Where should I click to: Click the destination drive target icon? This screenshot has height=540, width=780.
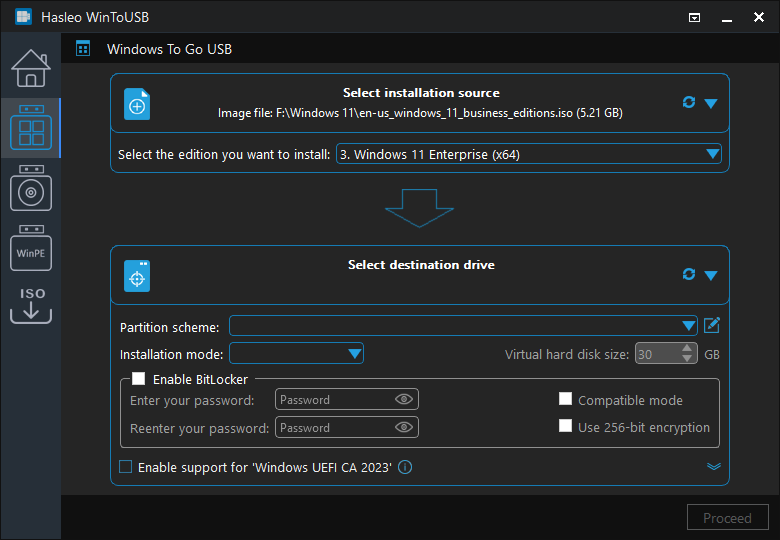point(137,276)
